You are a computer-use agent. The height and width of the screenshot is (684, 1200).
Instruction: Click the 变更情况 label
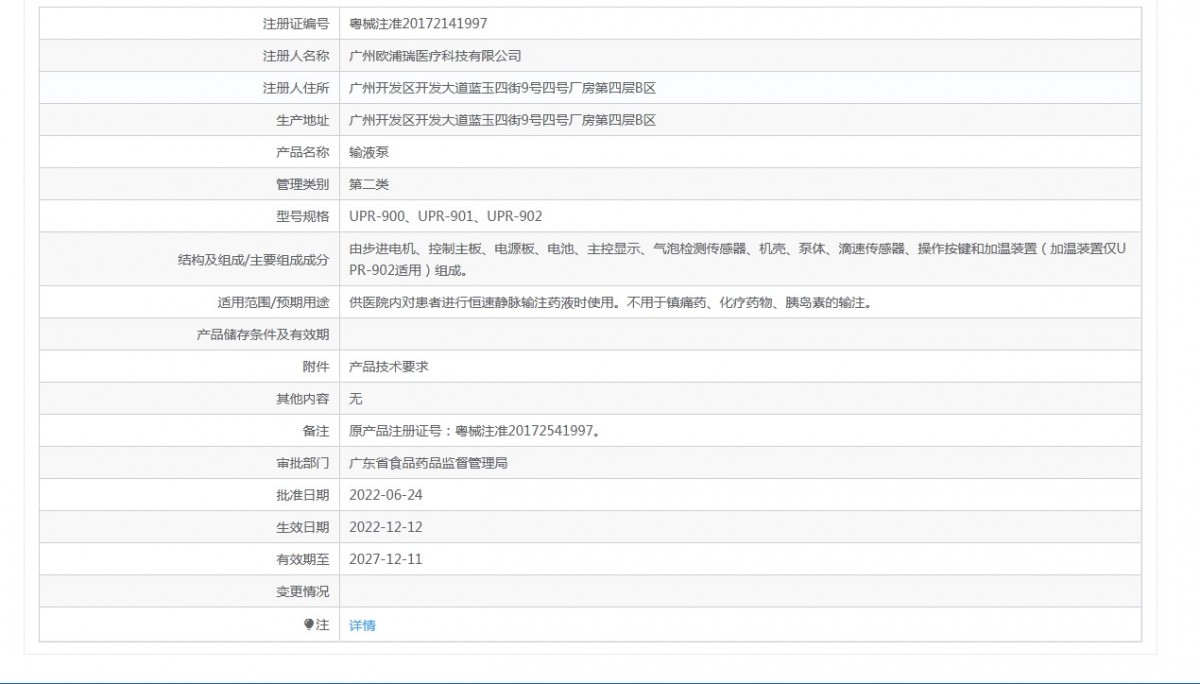[302, 591]
